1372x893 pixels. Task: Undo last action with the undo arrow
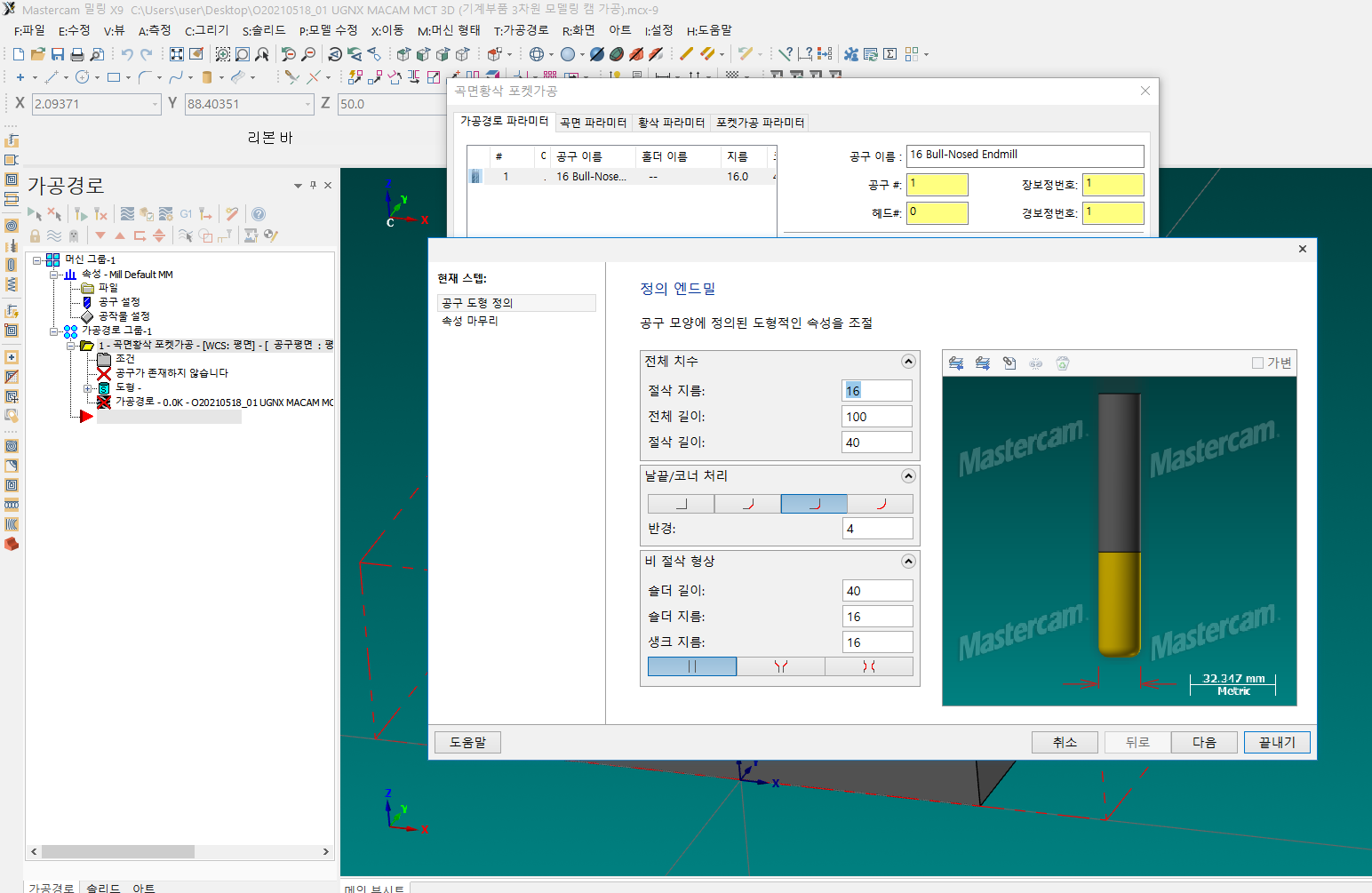click(x=127, y=54)
